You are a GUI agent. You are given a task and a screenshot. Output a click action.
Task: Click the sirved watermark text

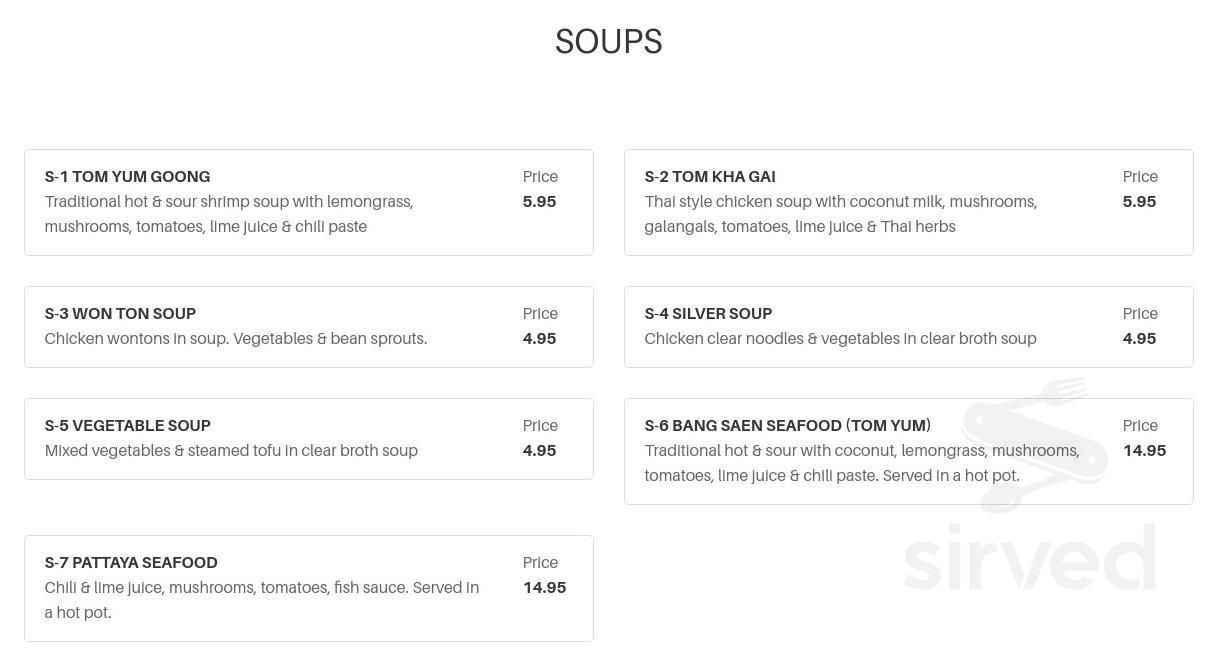[x=1030, y=557]
